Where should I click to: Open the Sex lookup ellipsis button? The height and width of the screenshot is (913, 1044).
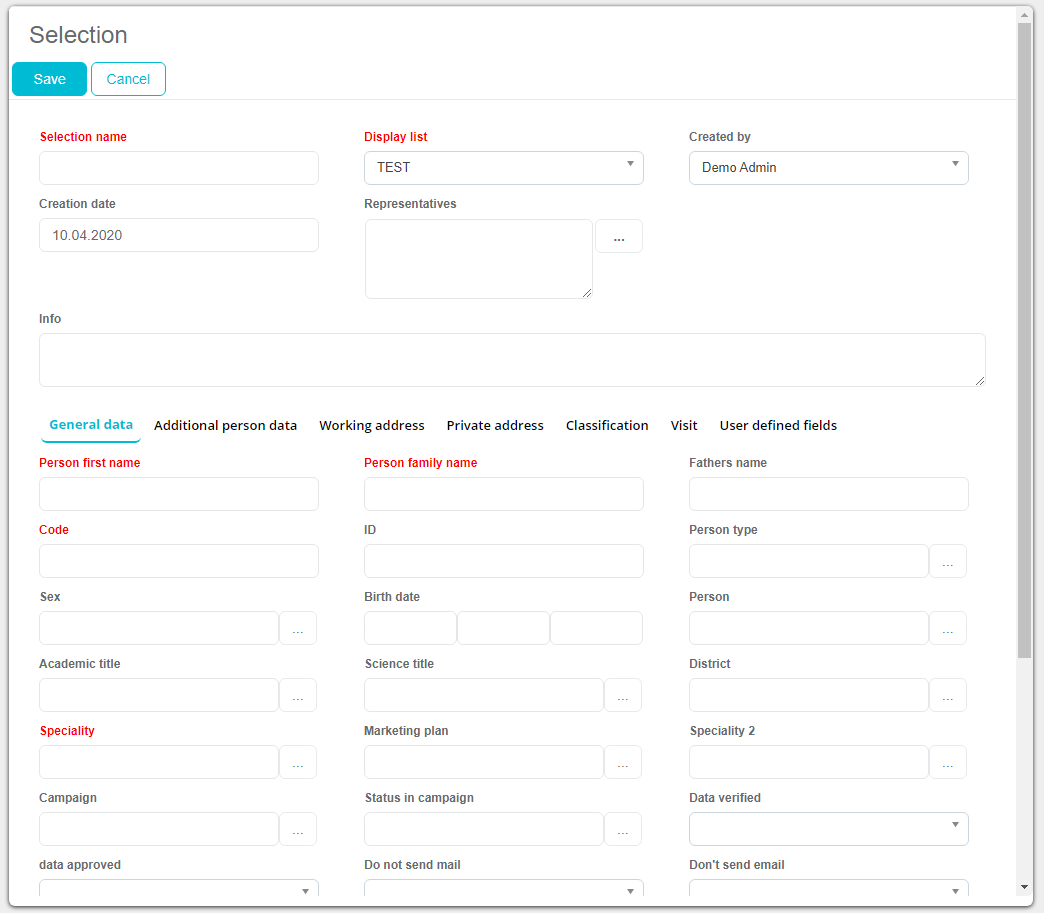click(297, 629)
